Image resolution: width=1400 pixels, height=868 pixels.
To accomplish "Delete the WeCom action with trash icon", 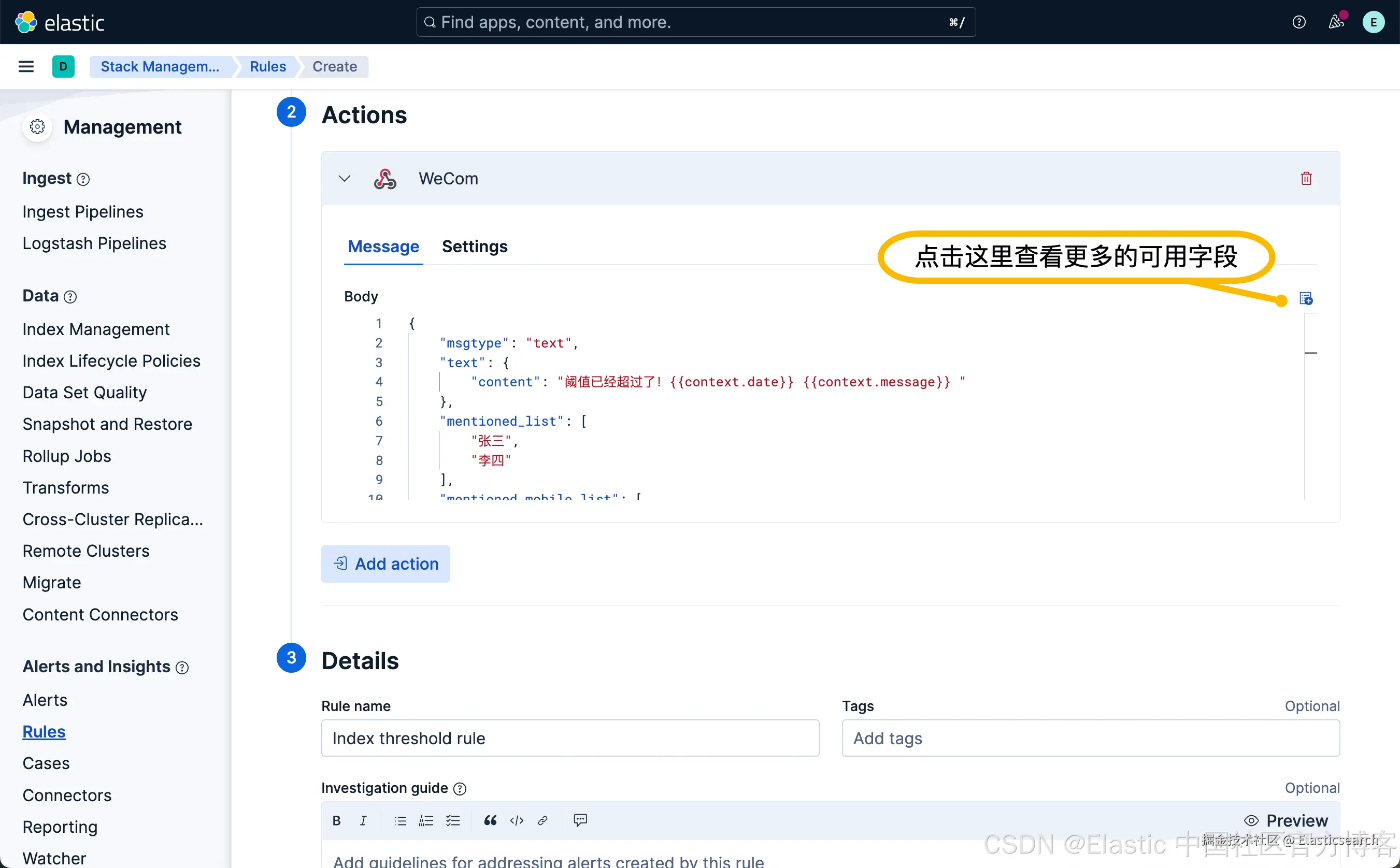I will point(1306,179).
